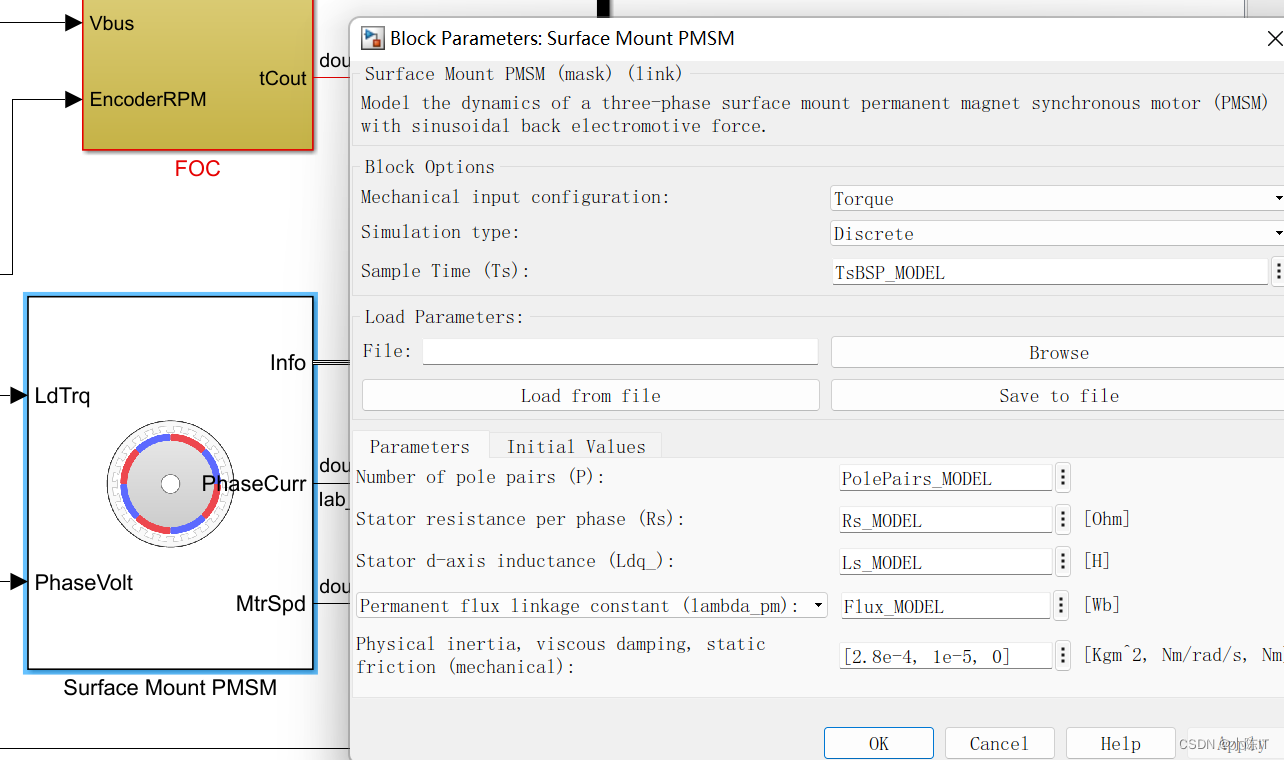This screenshot has width=1284, height=760.
Task: Open options menu beside Rs_MODEL field
Action: (1063, 520)
